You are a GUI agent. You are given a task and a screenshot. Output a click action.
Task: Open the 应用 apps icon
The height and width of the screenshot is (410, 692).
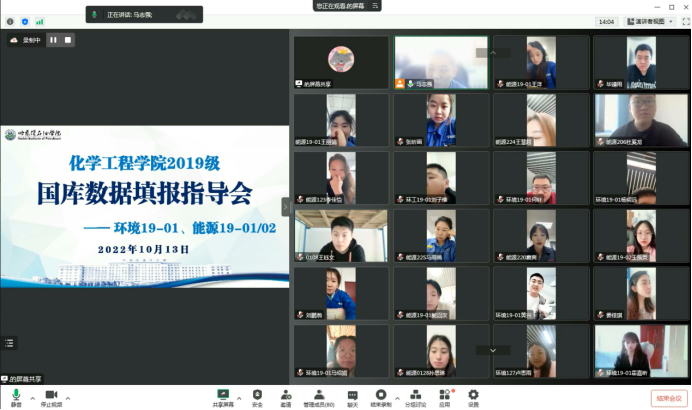click(x=444, y=394)
